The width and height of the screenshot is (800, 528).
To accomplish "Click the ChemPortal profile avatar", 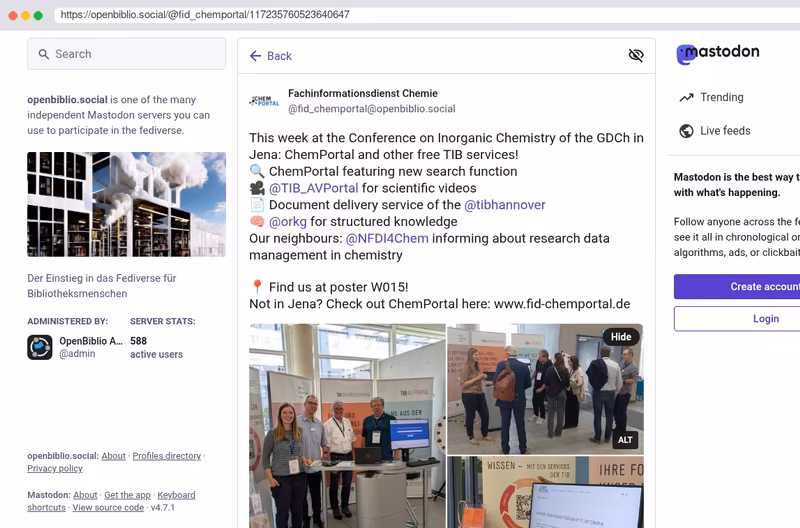I will click(264, 101).
